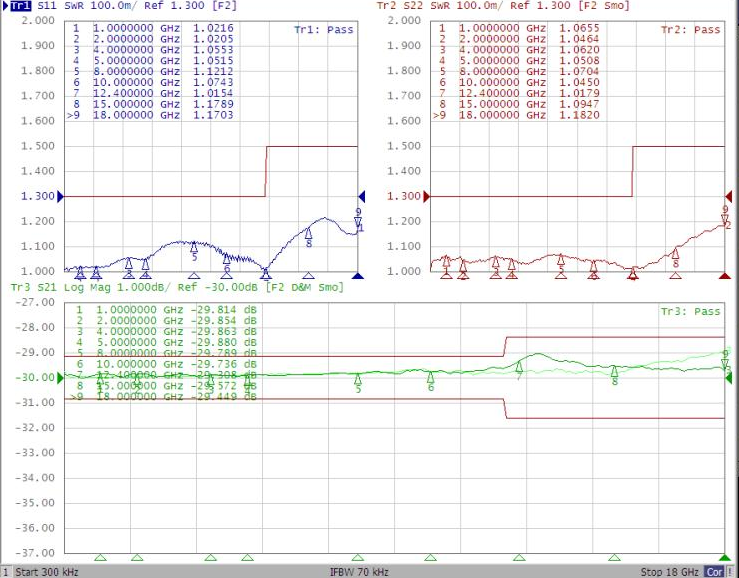Click the Start 300 kHz field
Viewport: 739px width, 578px height.
45,572
